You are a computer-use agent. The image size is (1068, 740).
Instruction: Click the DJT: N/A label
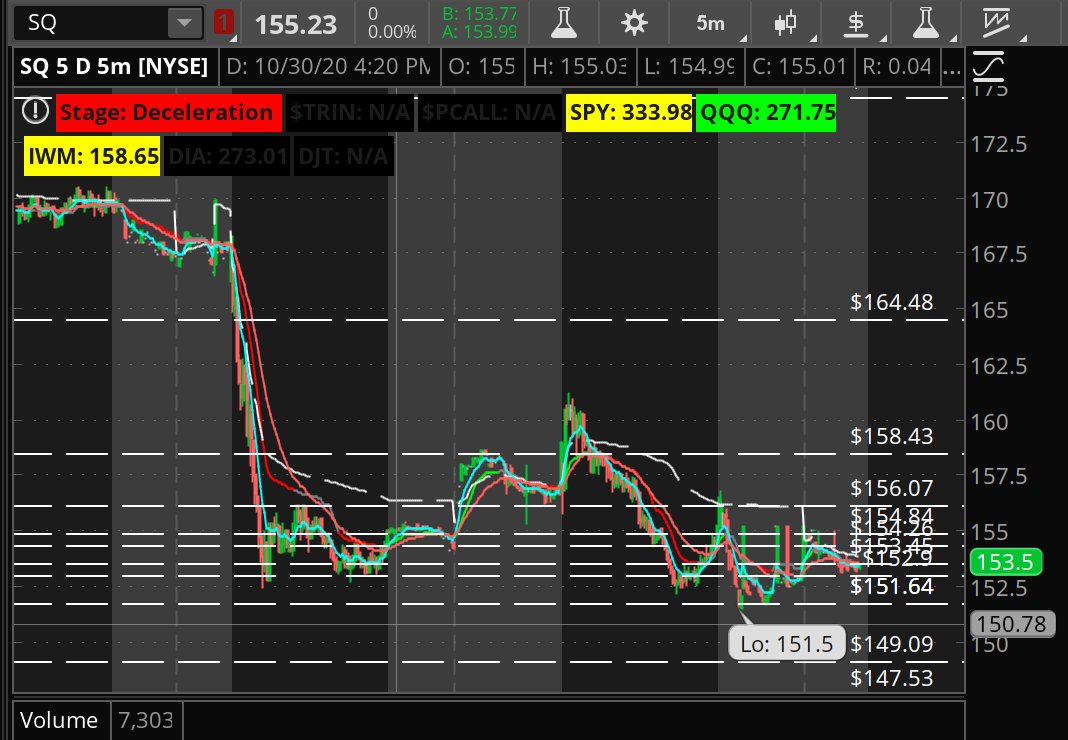[343, 156]
